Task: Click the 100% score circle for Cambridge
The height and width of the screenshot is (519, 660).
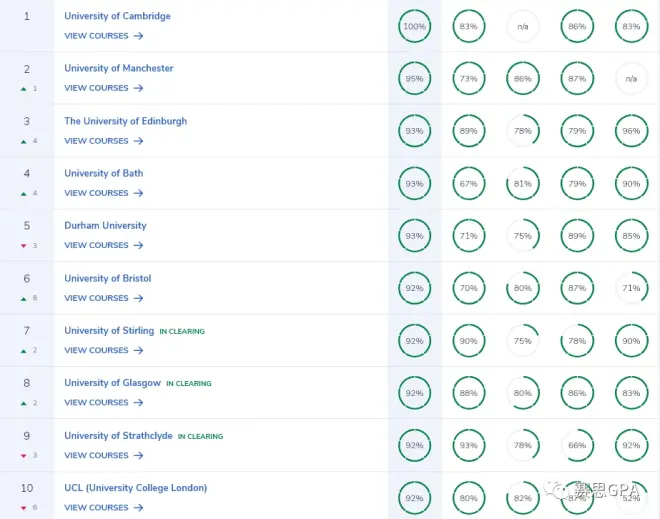Action: (414, 26)
